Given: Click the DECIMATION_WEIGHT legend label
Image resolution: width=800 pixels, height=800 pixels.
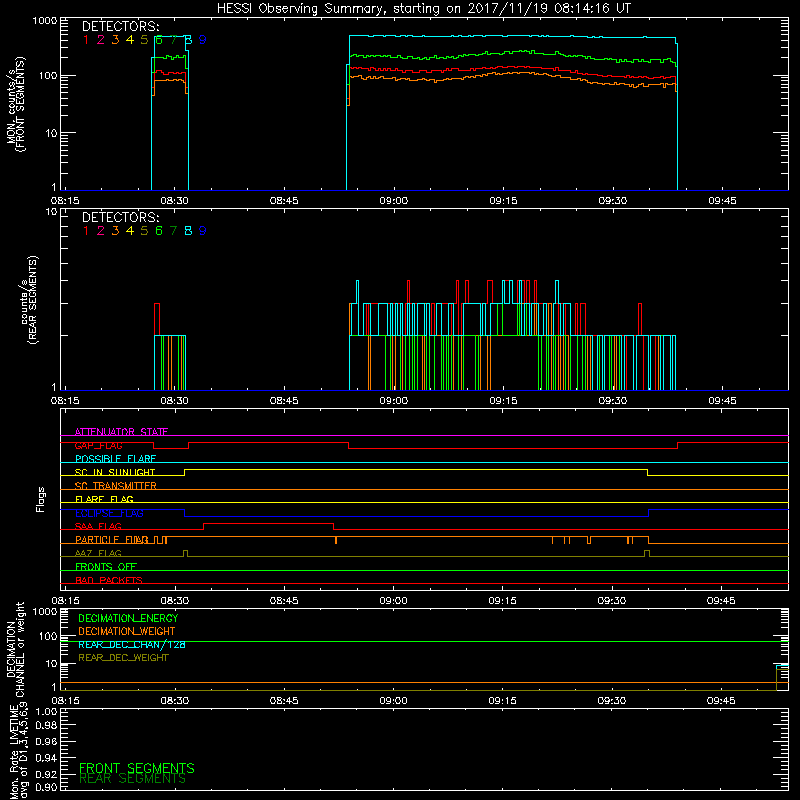Looking at the screenshot, I should [x=127, y=632].
